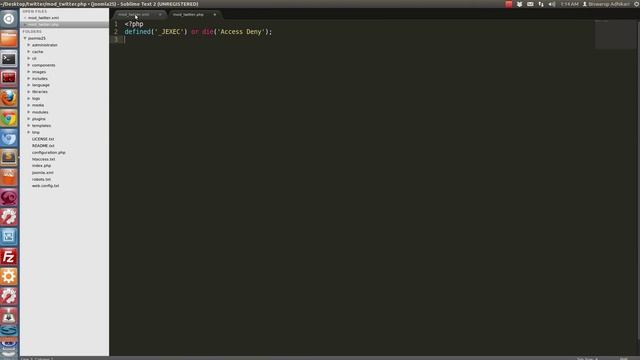Expand the tmp folder
The height and width of the screenshot is (360, 640).
pyautogui.click(x=29, y=132)
